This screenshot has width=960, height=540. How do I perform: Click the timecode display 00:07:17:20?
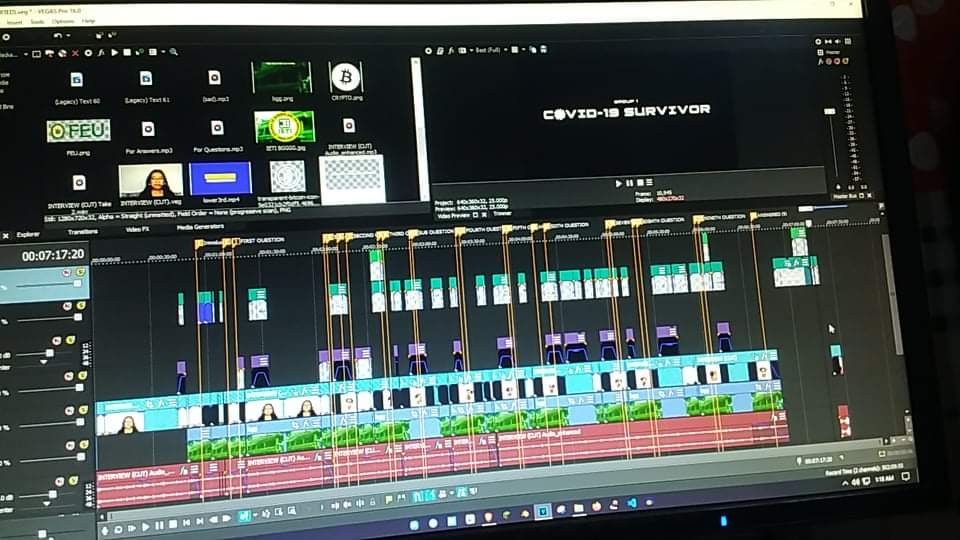[53, 255]
